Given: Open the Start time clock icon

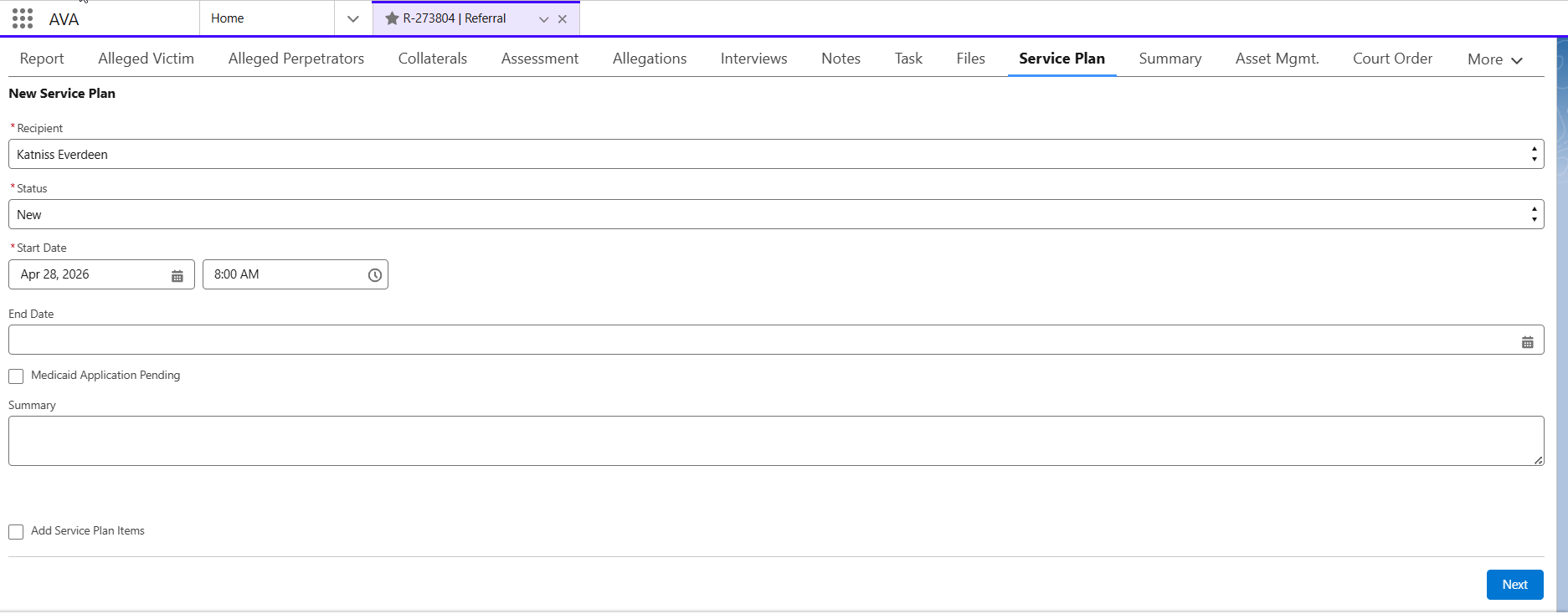Looking at the screenshot, I should (x=375, y=275).
